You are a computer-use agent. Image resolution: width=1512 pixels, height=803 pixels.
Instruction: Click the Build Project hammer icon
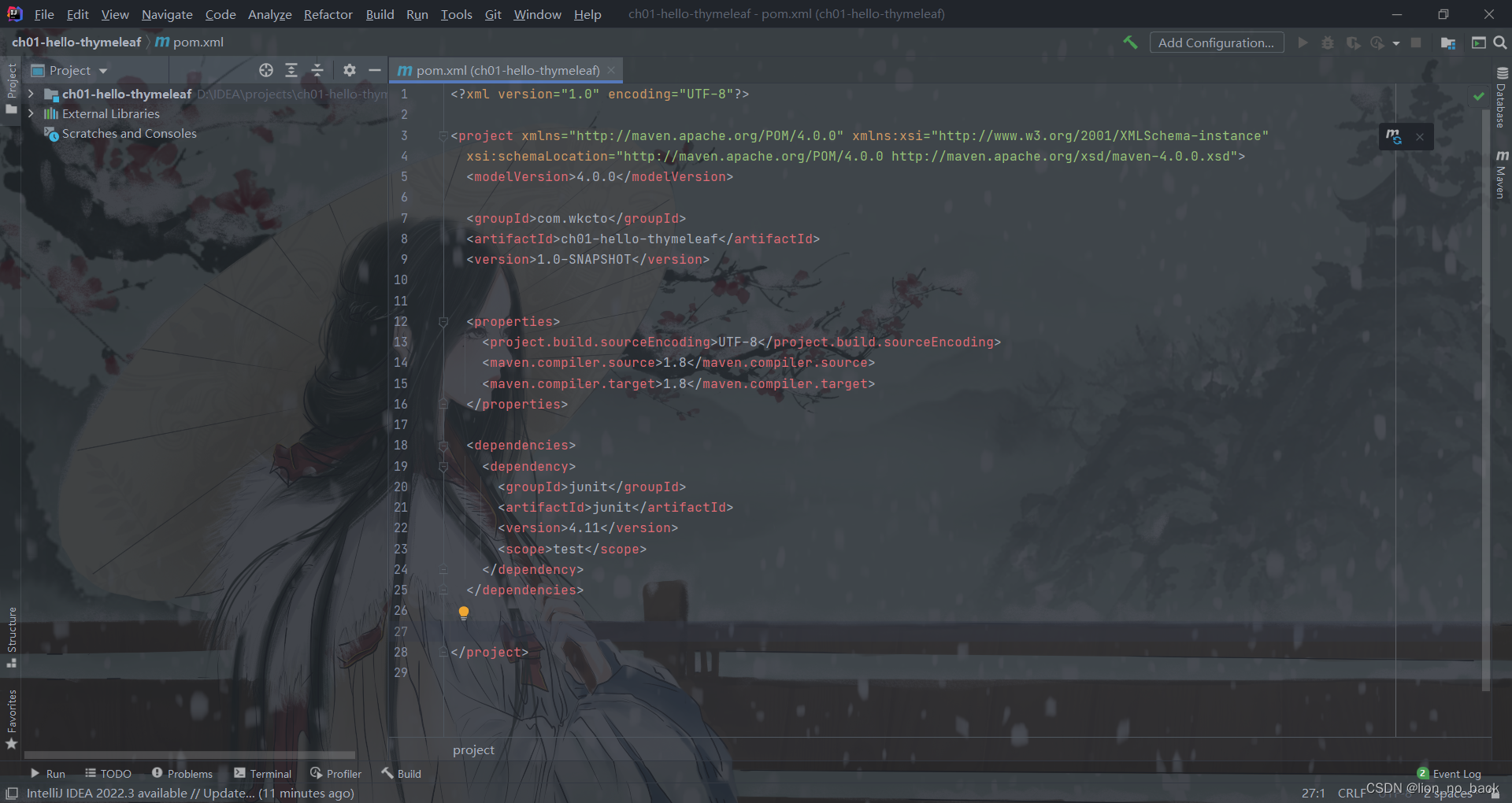point(1130,43)
